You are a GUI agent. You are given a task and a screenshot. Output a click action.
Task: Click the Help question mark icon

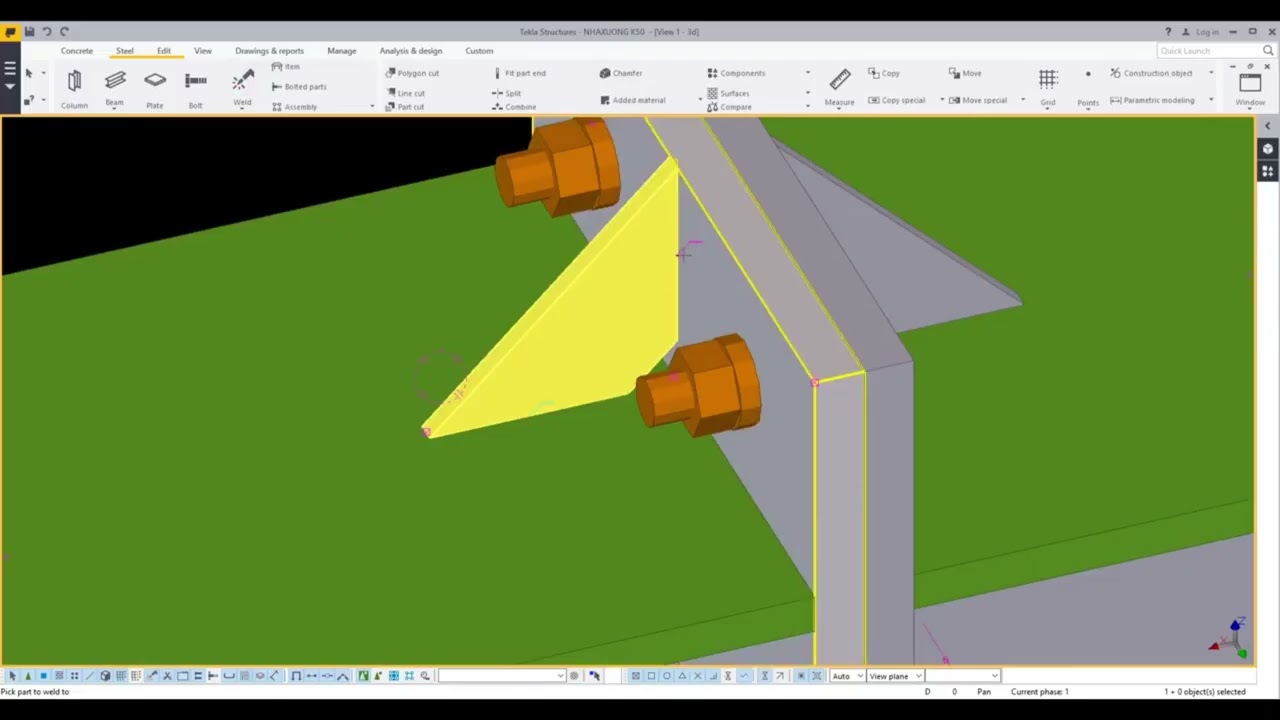pos(1168,32)
